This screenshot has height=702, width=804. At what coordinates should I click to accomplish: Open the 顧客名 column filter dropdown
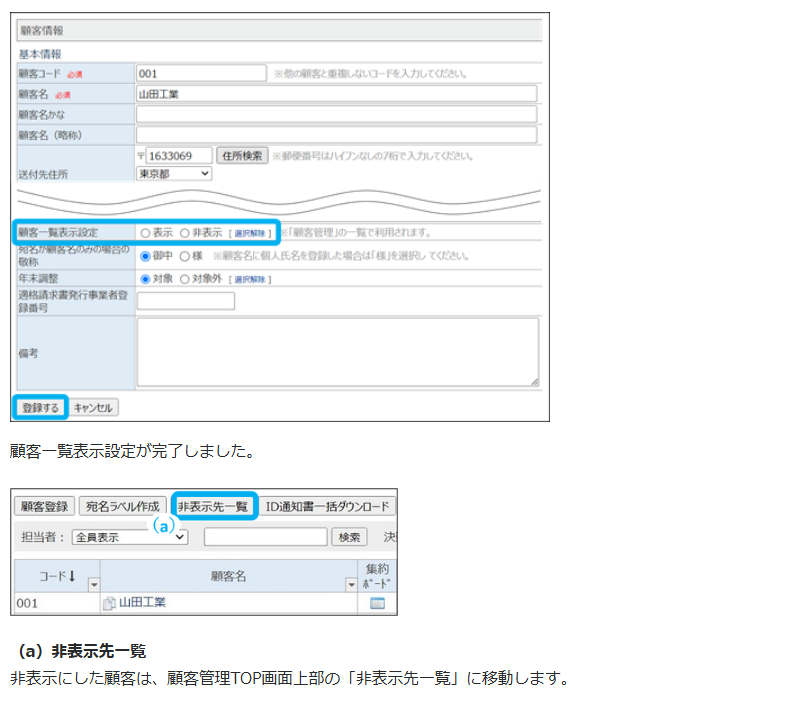click(x=350, y=584)
